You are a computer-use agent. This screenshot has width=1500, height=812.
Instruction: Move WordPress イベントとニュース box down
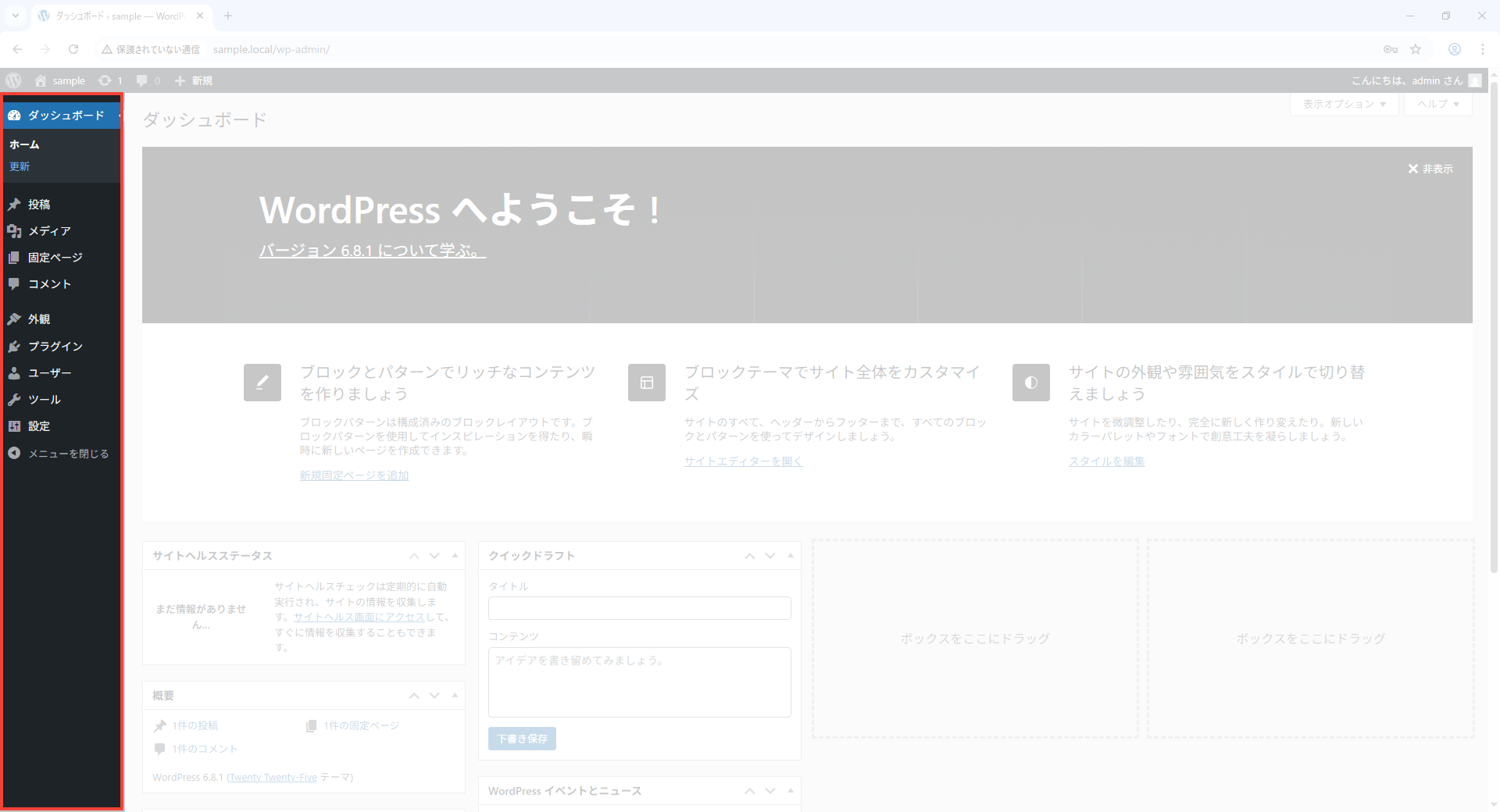click(770, 791)
